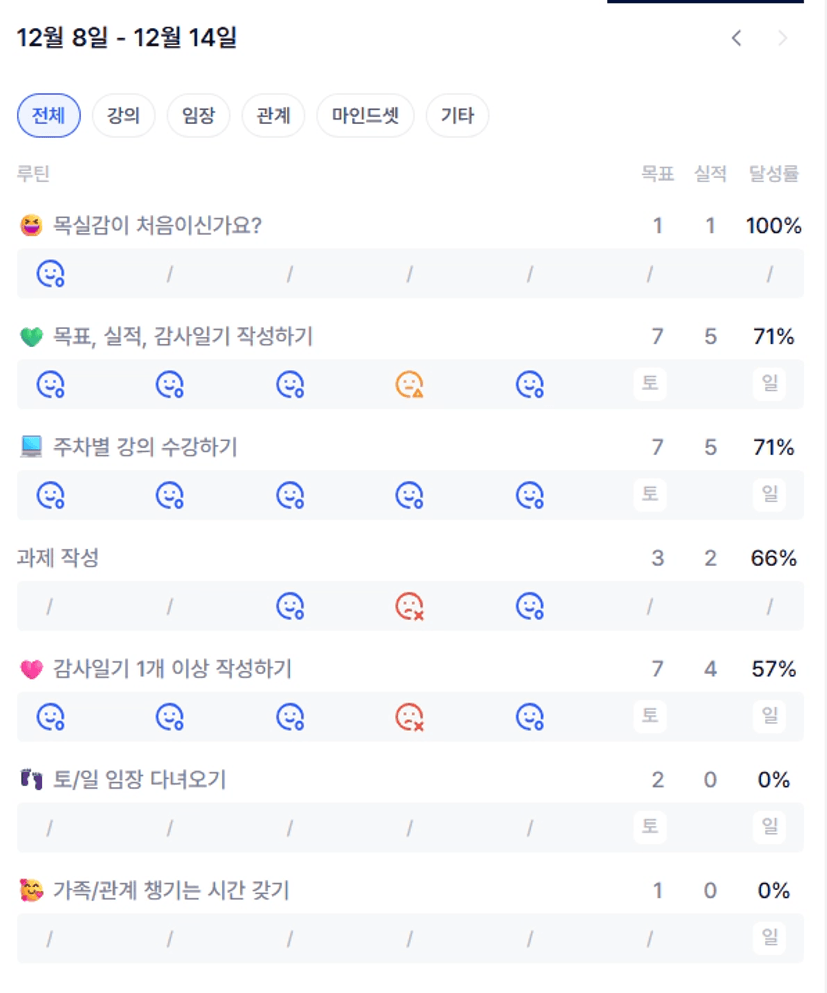The height and width of the screenshot is (993, 827).
Task: Go to next week with right chevron
Action: click(783, 39)
